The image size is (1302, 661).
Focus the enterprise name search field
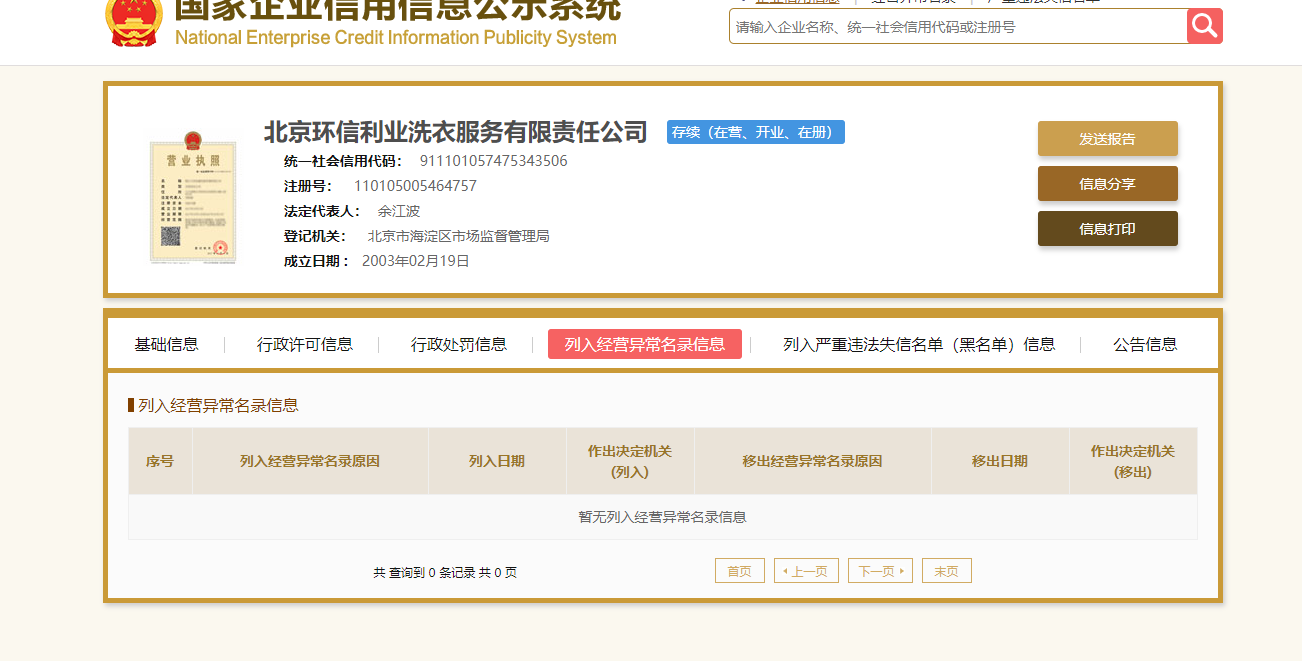[x=958, y=27]
